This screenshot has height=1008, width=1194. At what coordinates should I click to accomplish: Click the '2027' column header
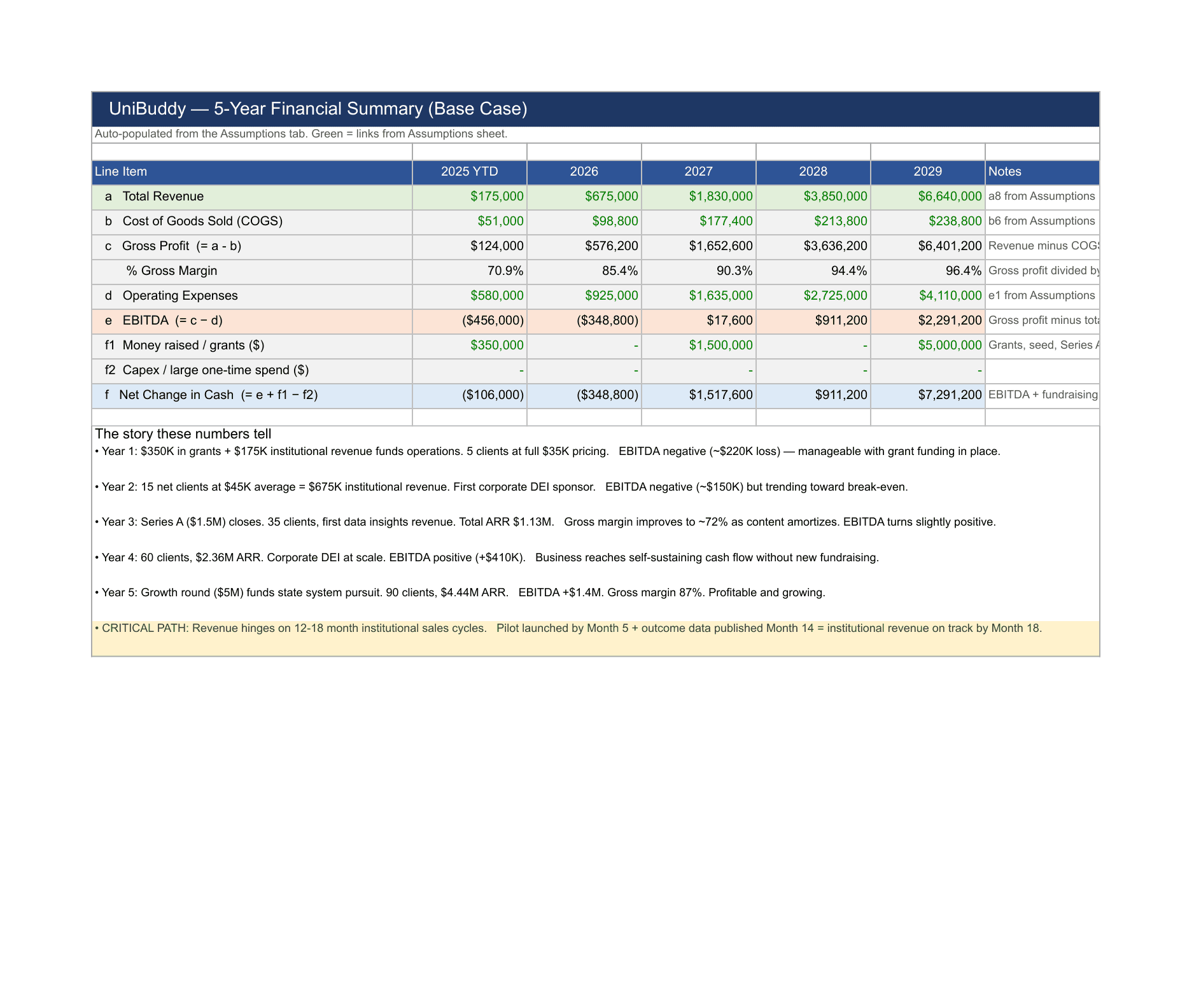[699, 172]
